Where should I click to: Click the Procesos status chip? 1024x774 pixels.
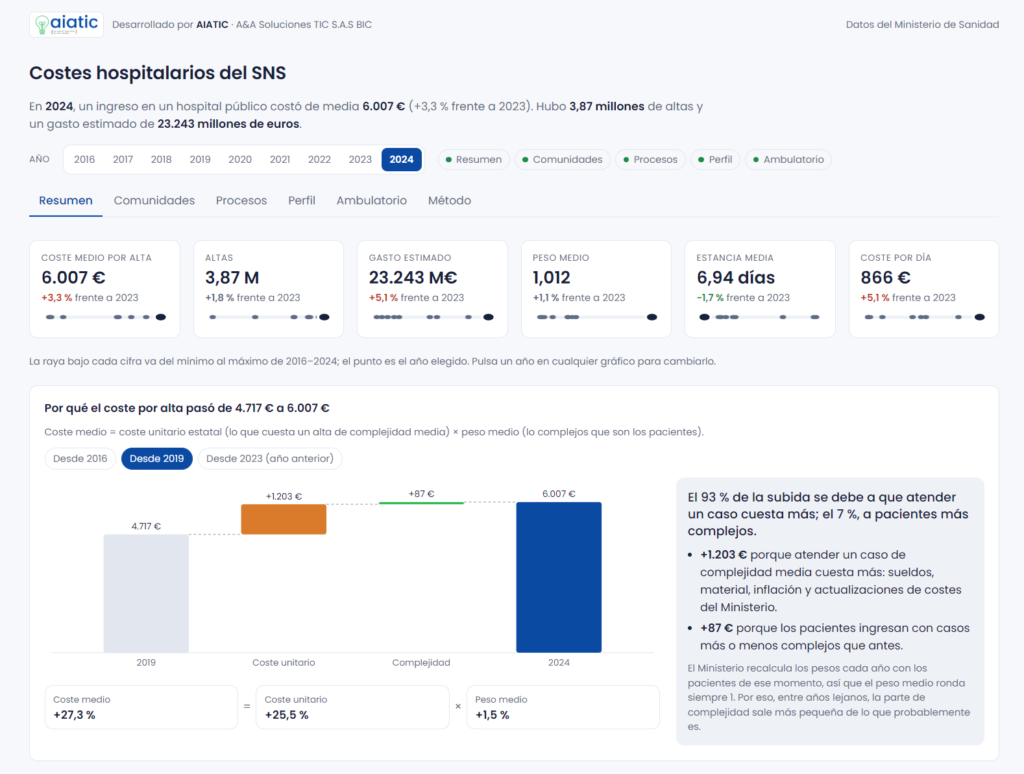650,159
